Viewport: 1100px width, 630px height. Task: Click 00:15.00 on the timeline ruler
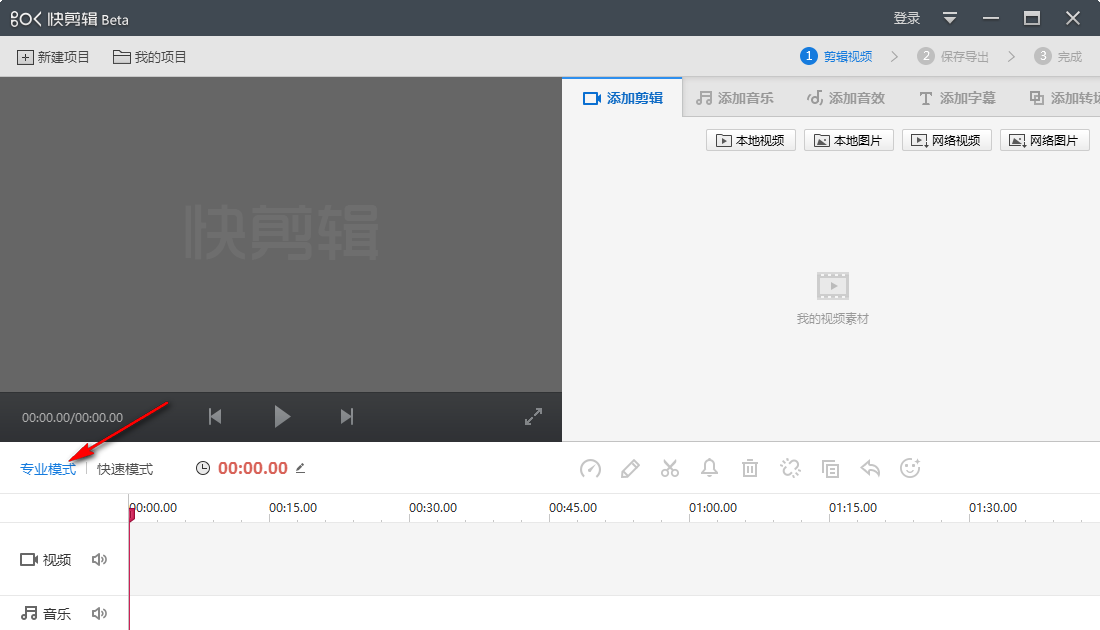click(293, 507)
